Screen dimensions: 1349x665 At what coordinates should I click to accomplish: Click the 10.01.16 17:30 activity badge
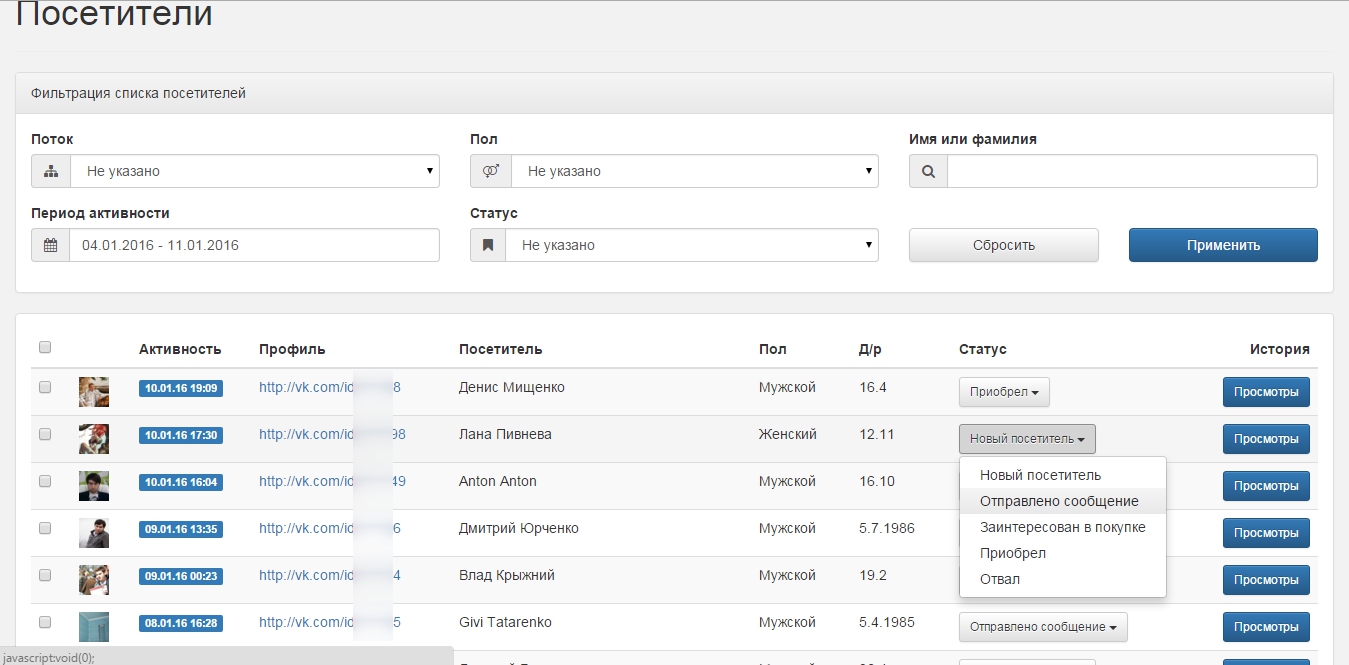181,435
